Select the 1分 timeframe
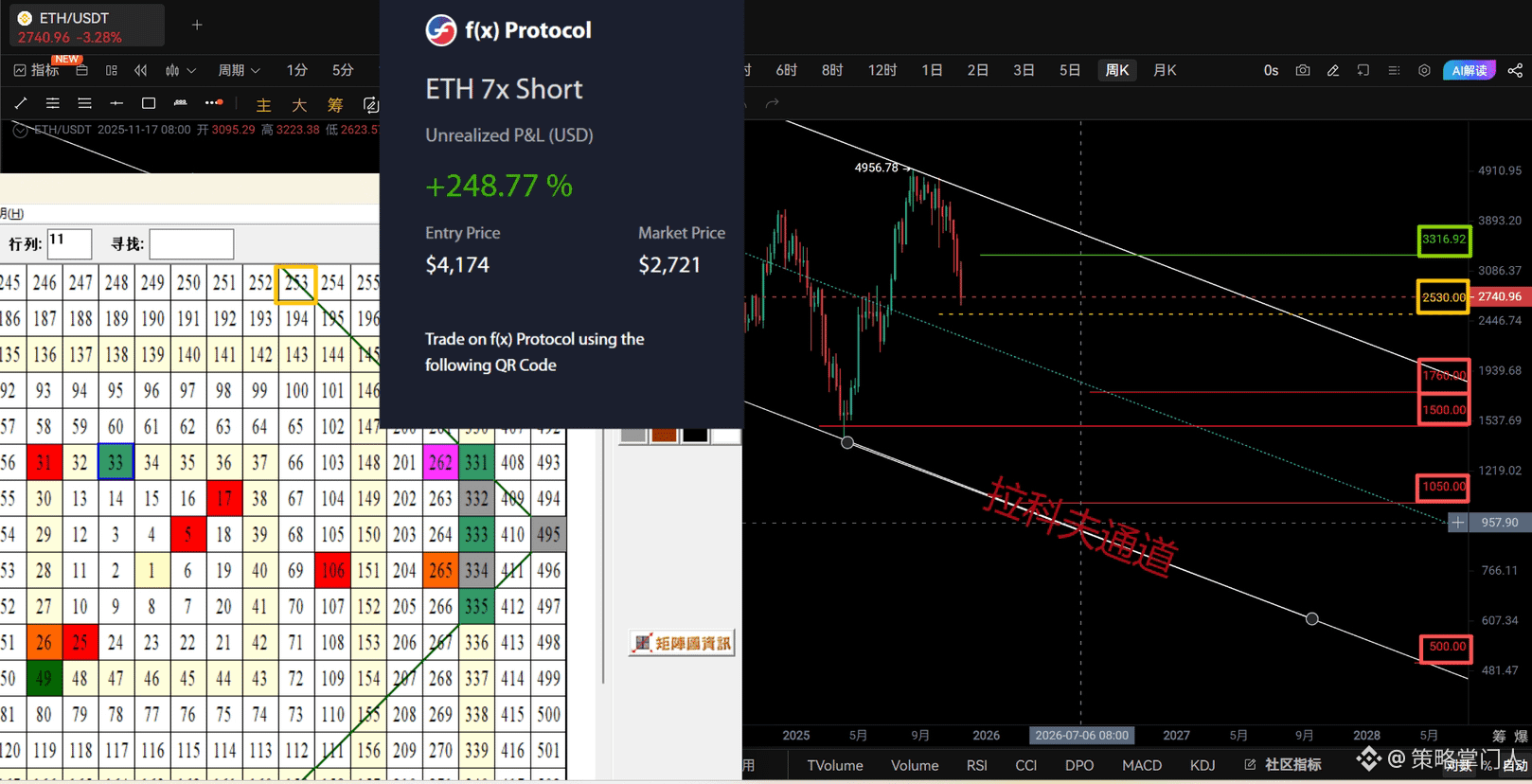The image size is (1532, 784). click(297, 70)
